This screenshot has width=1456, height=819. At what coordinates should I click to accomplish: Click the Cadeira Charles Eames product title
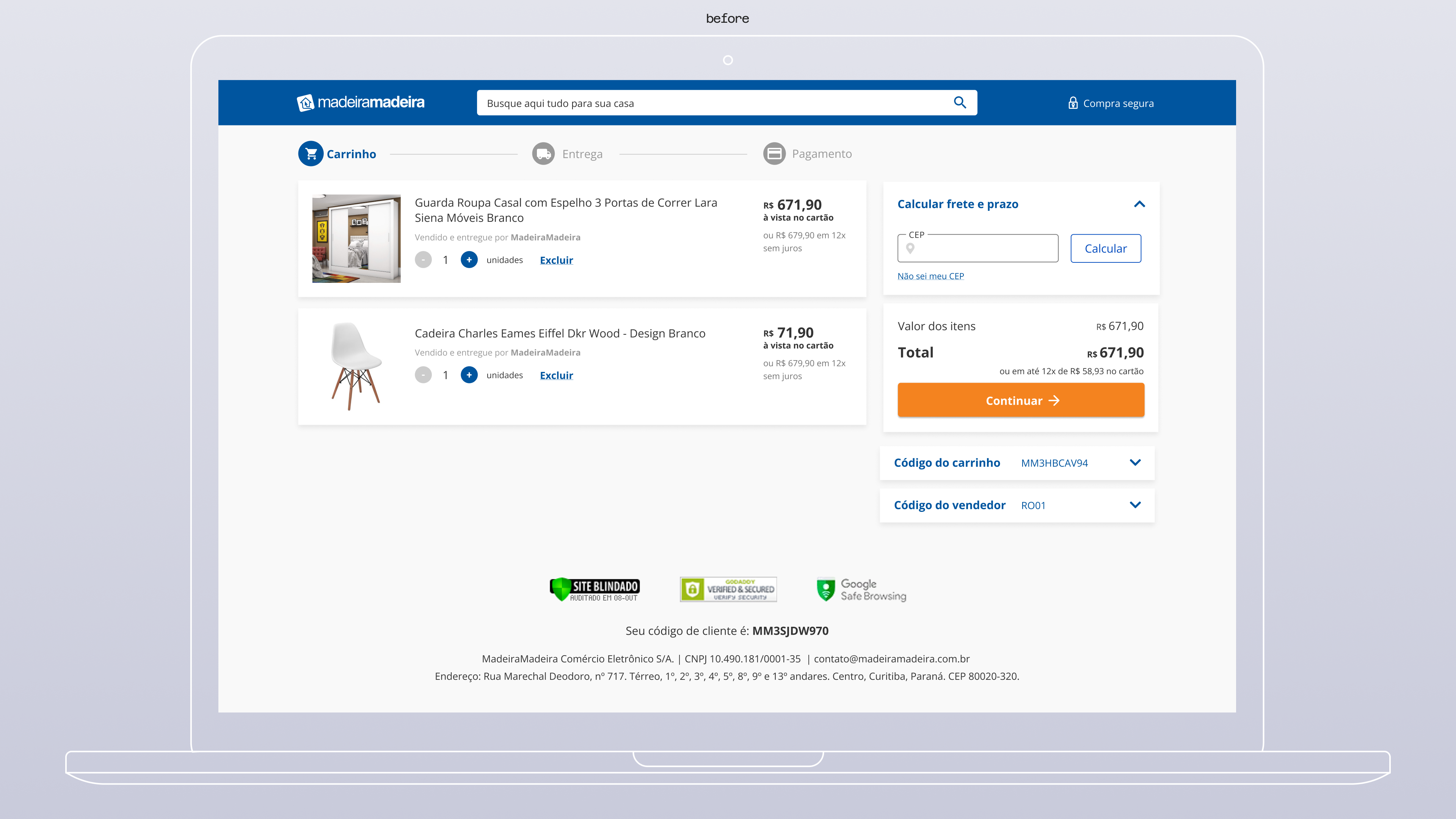pos(560,333)
